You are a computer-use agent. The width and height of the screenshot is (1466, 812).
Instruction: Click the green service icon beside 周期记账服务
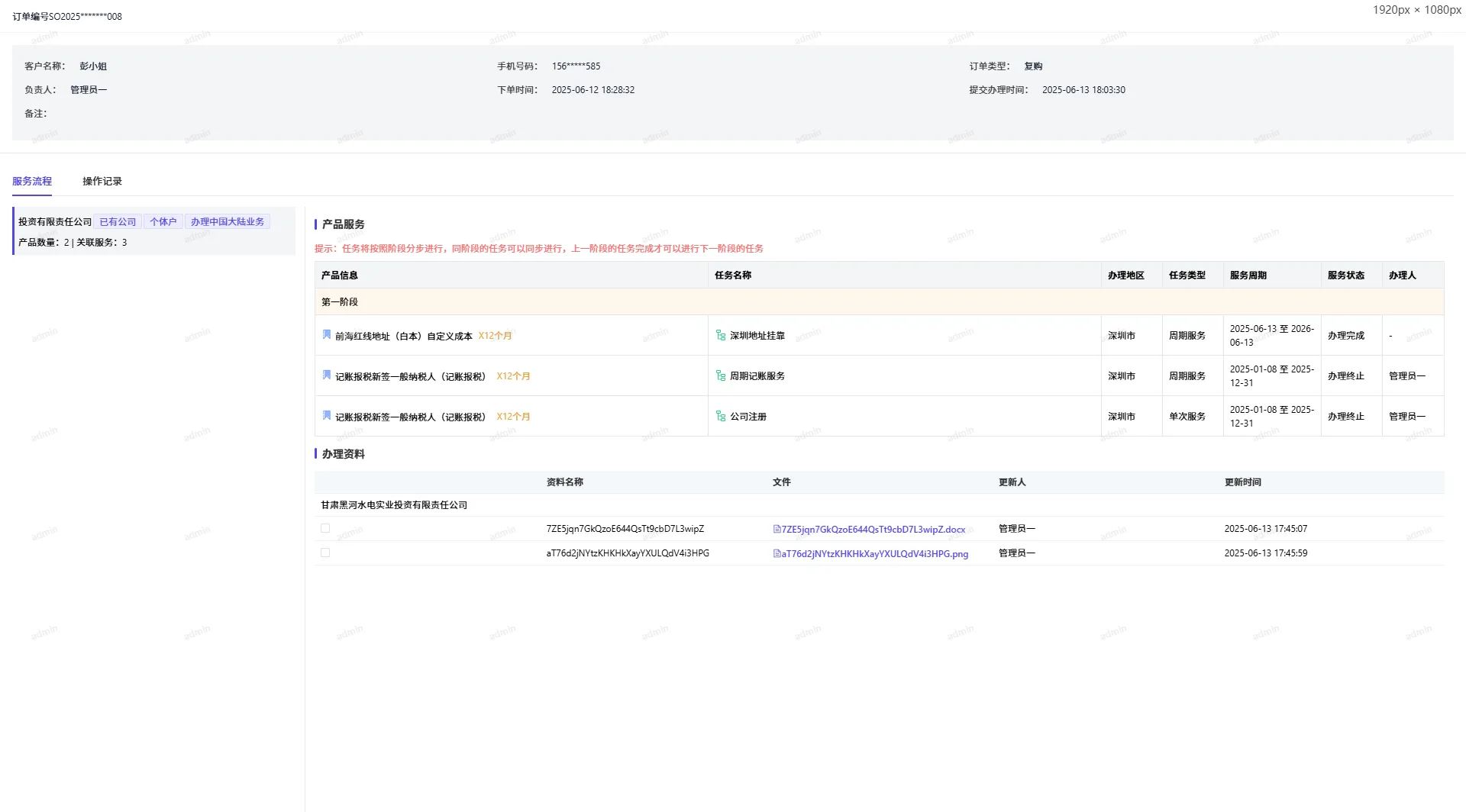tap(720, 375)
